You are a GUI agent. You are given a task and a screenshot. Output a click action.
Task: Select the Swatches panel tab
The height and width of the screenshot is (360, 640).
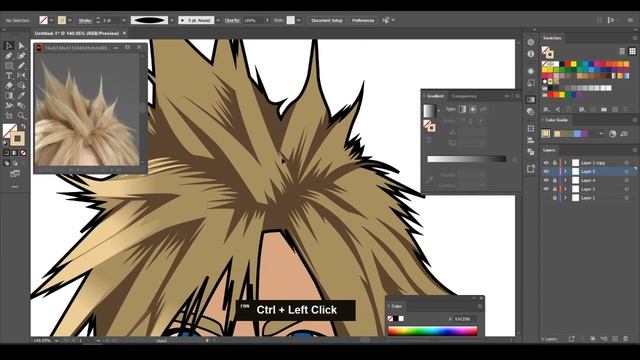coord(552,38)
